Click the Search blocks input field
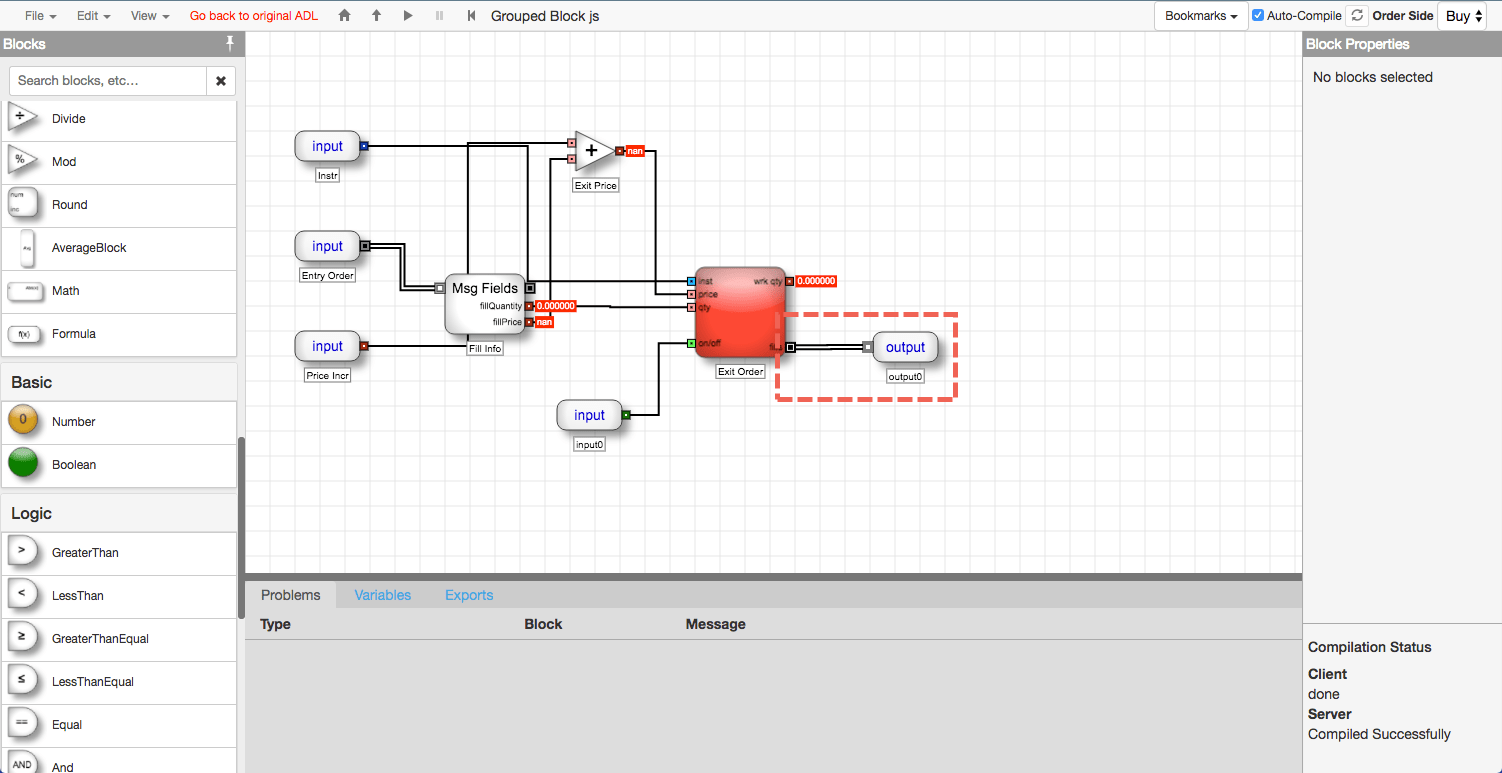 click(108, 80)
